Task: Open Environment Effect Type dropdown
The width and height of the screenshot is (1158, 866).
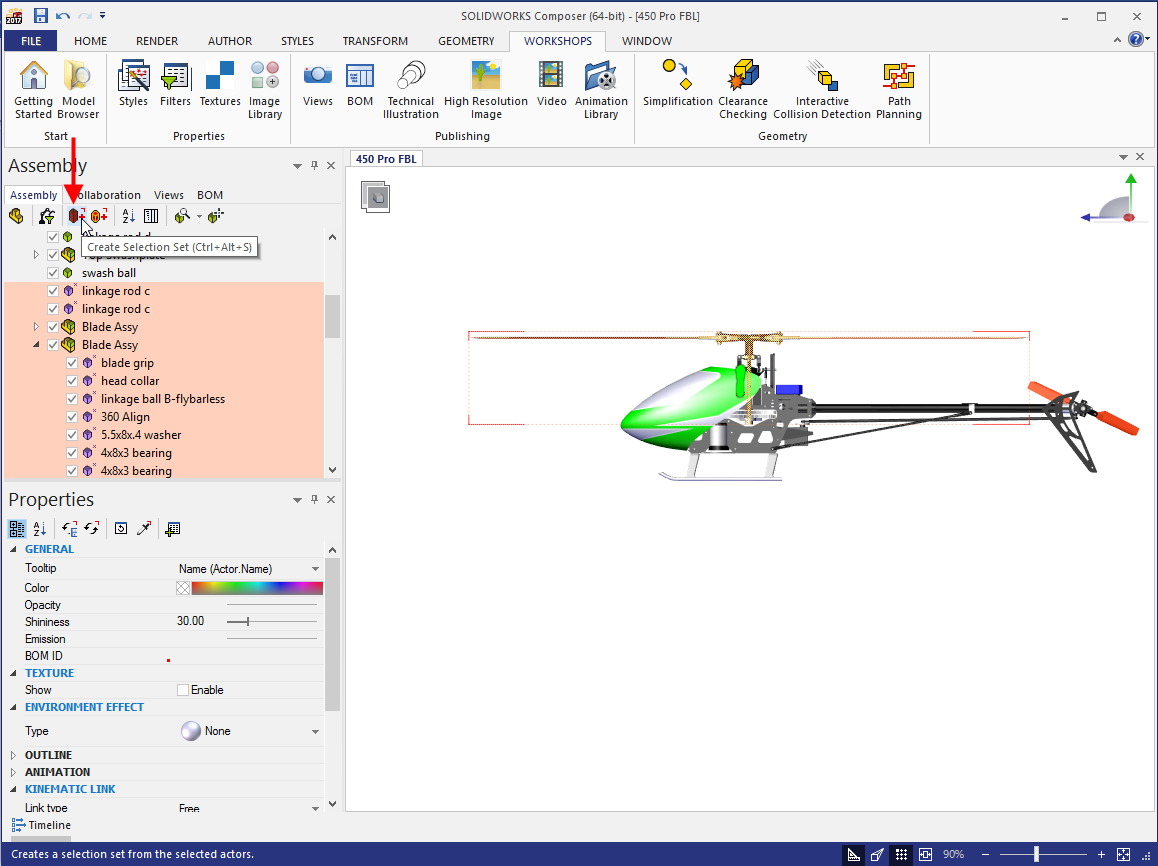Action: pyautogui.click(x=316, y=732)
